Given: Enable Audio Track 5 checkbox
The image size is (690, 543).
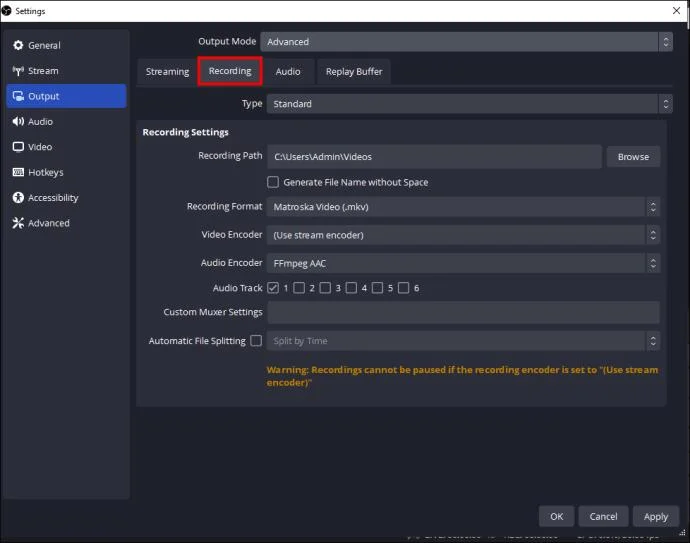Looking at the screenshot, I should (x=377, y=288).
